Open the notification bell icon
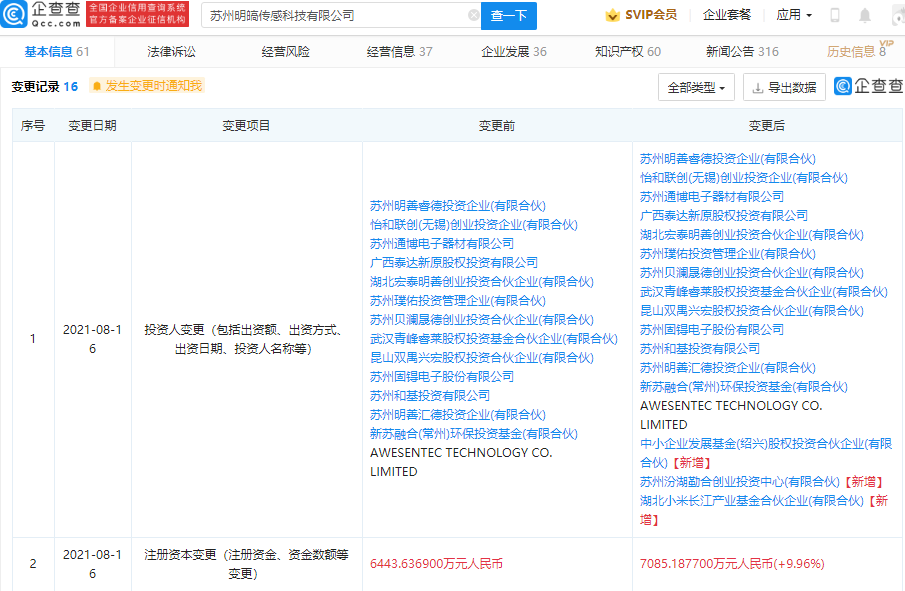This screenshot has height=591, width=905. coord(864,15)
